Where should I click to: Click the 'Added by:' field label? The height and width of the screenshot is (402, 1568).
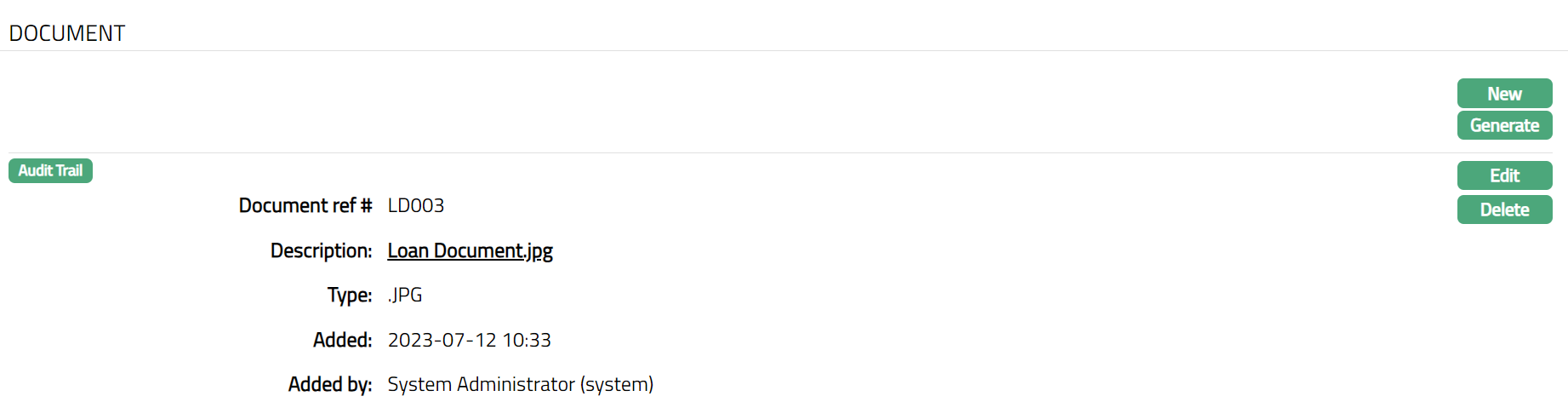[330, 384]
